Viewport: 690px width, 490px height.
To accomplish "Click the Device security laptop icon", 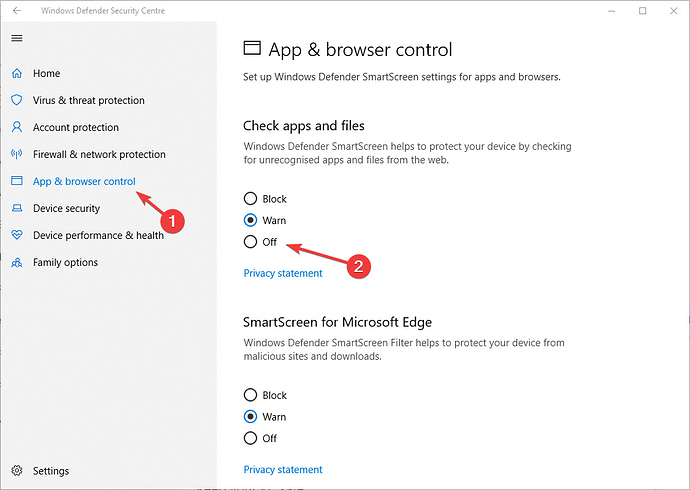I will (x=16, y=209).
